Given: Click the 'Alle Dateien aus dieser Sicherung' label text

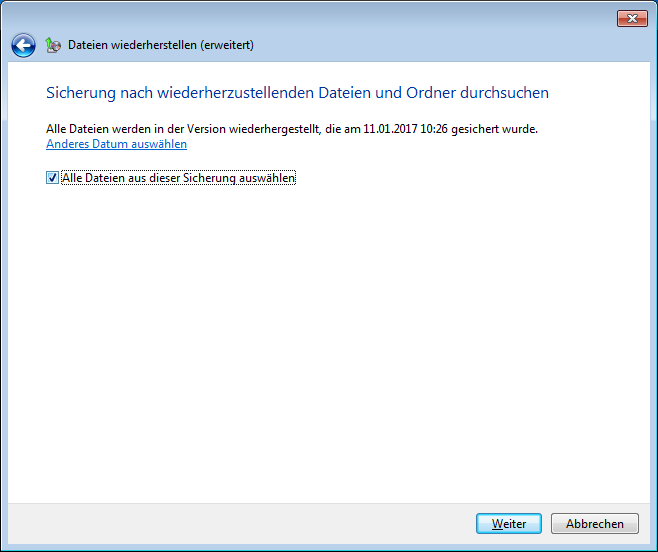Looking at the screenshot, I should point(150,178).
